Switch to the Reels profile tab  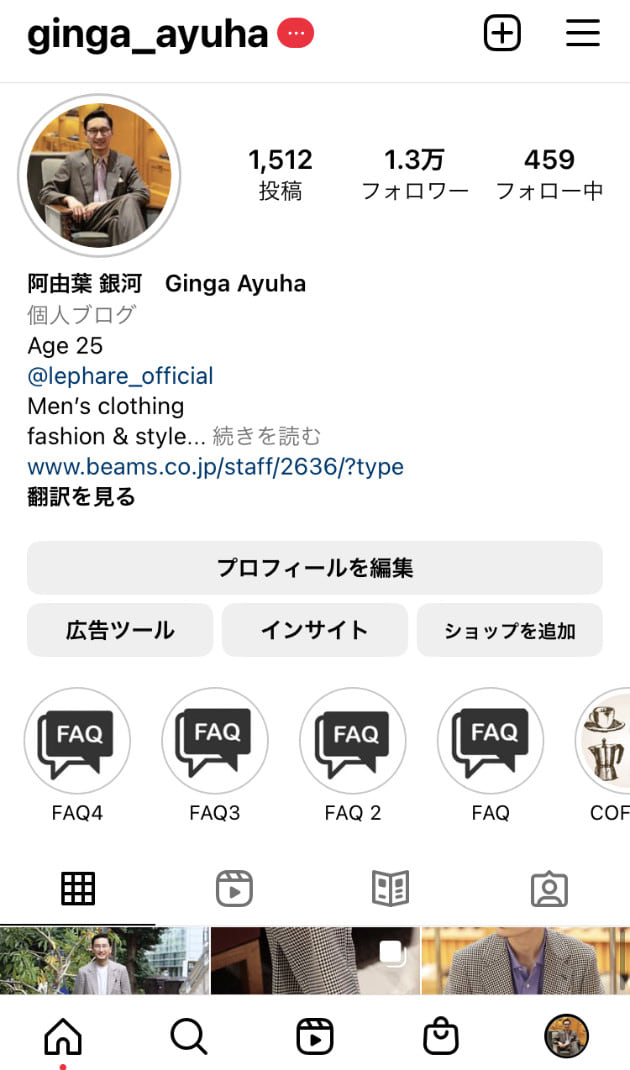click(x=234, y=888)
